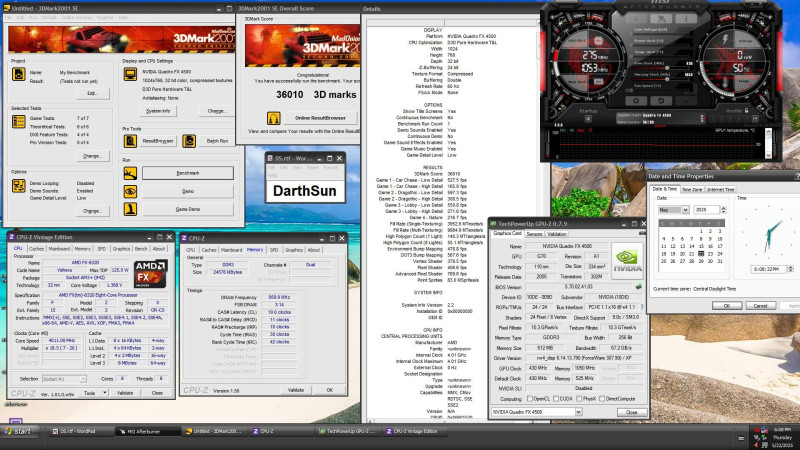
Task: Open the Validation tab in GPU-Z
Action: pos(557,234)
